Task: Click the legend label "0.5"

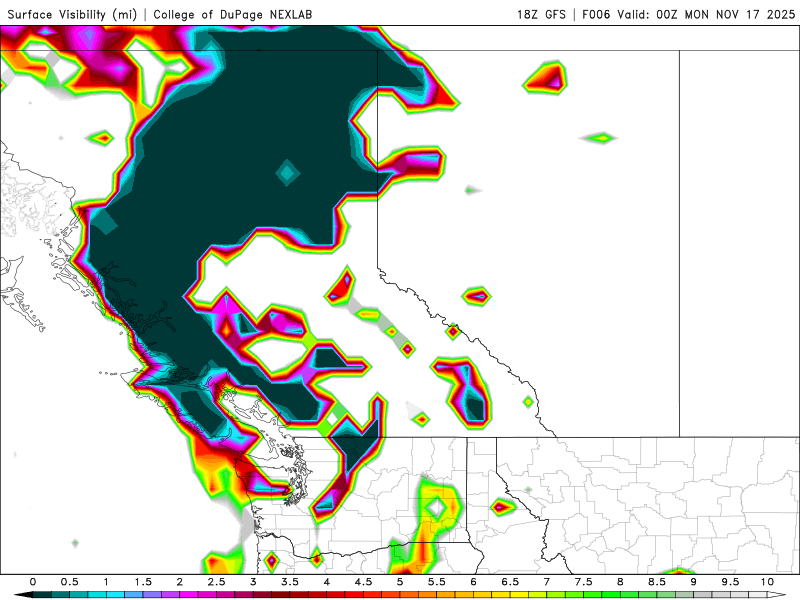Action: (x=69, y=582)
